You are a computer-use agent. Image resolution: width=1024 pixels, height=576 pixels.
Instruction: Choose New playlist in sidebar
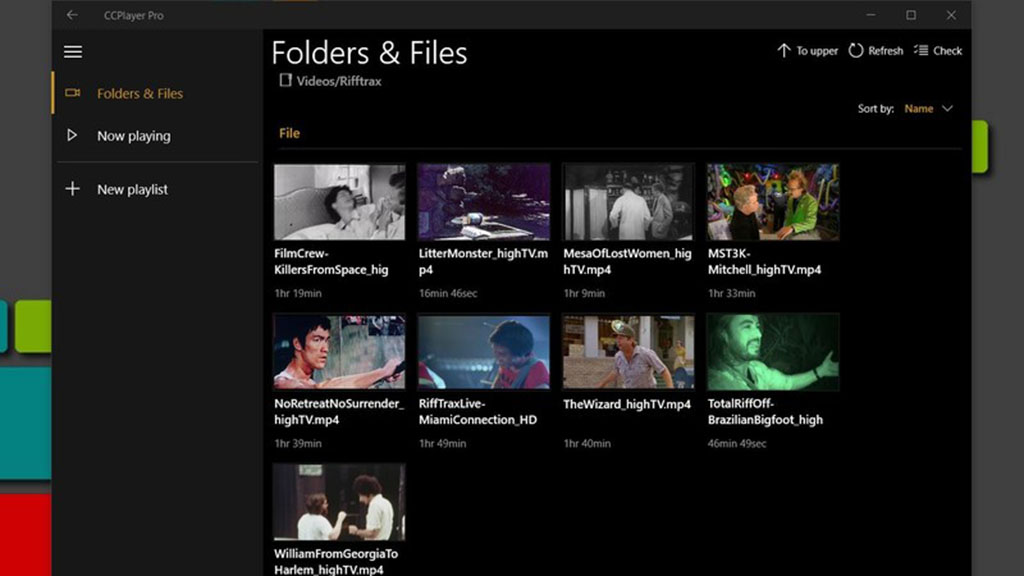[157, 189]
